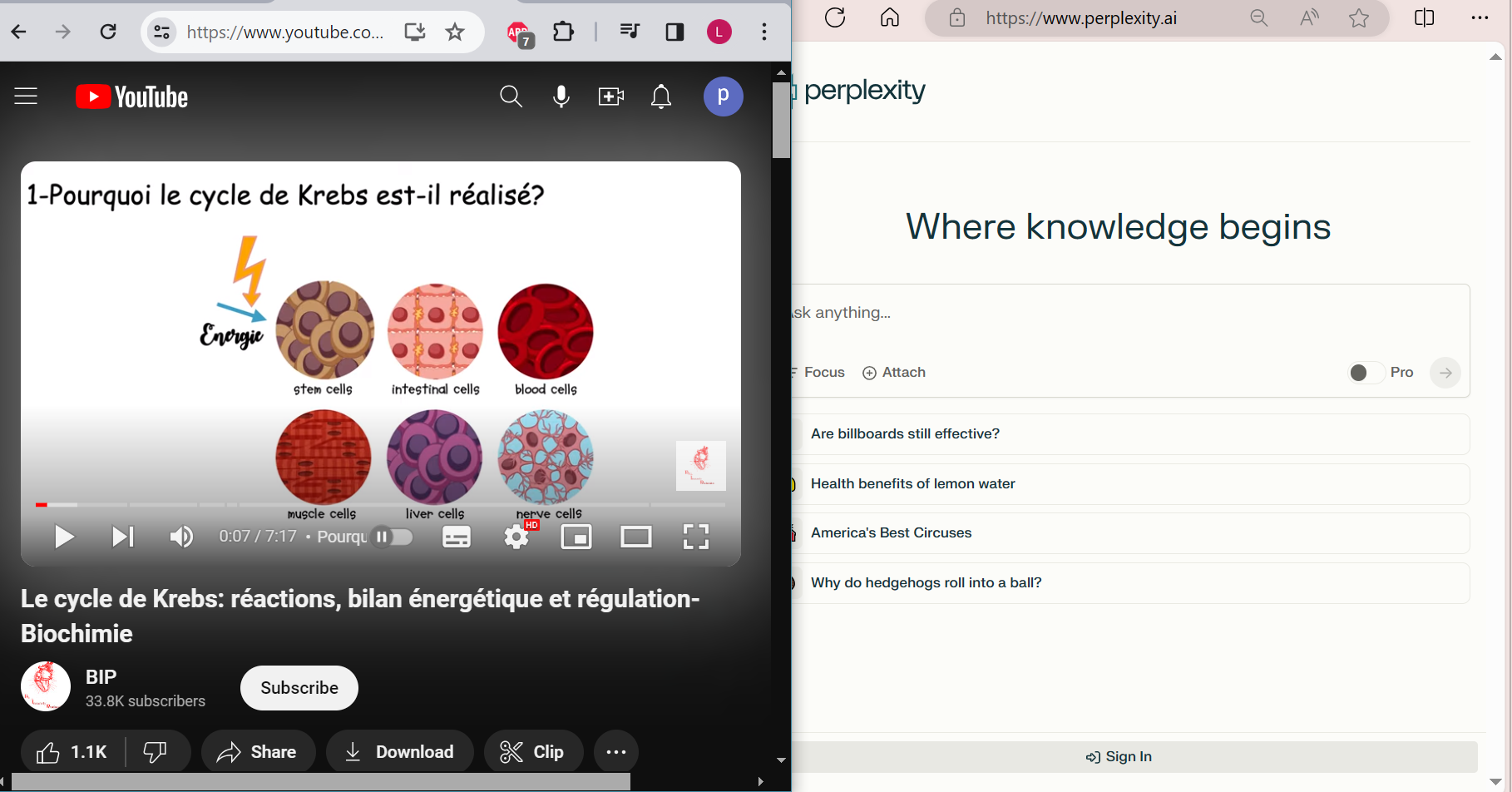Open YouTube notifications bell

point(661,97)
